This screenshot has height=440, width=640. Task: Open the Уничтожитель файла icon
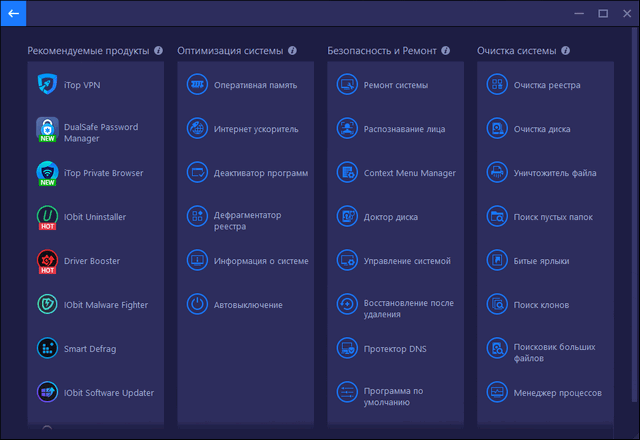click(497, 172)
